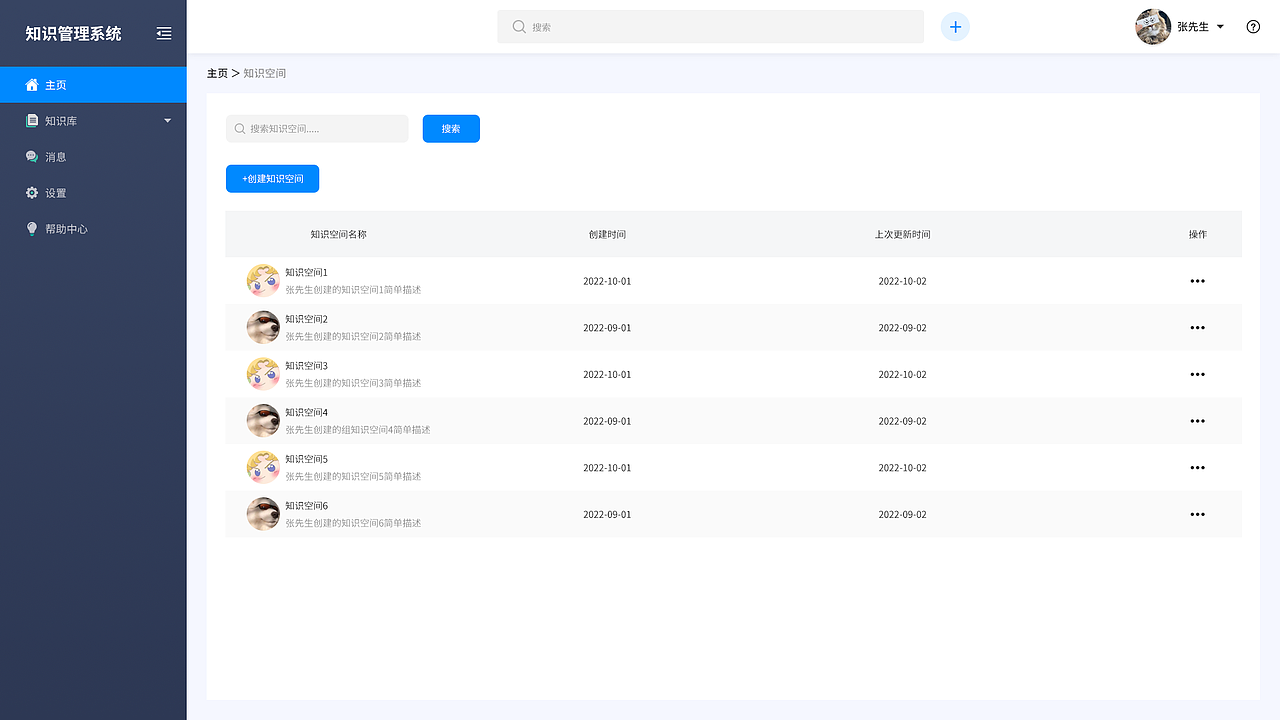Screen dimensions: 1280x720
Task: Click the description 张先生创建的组知识空间4简单描述
Action: click(358, 430)
